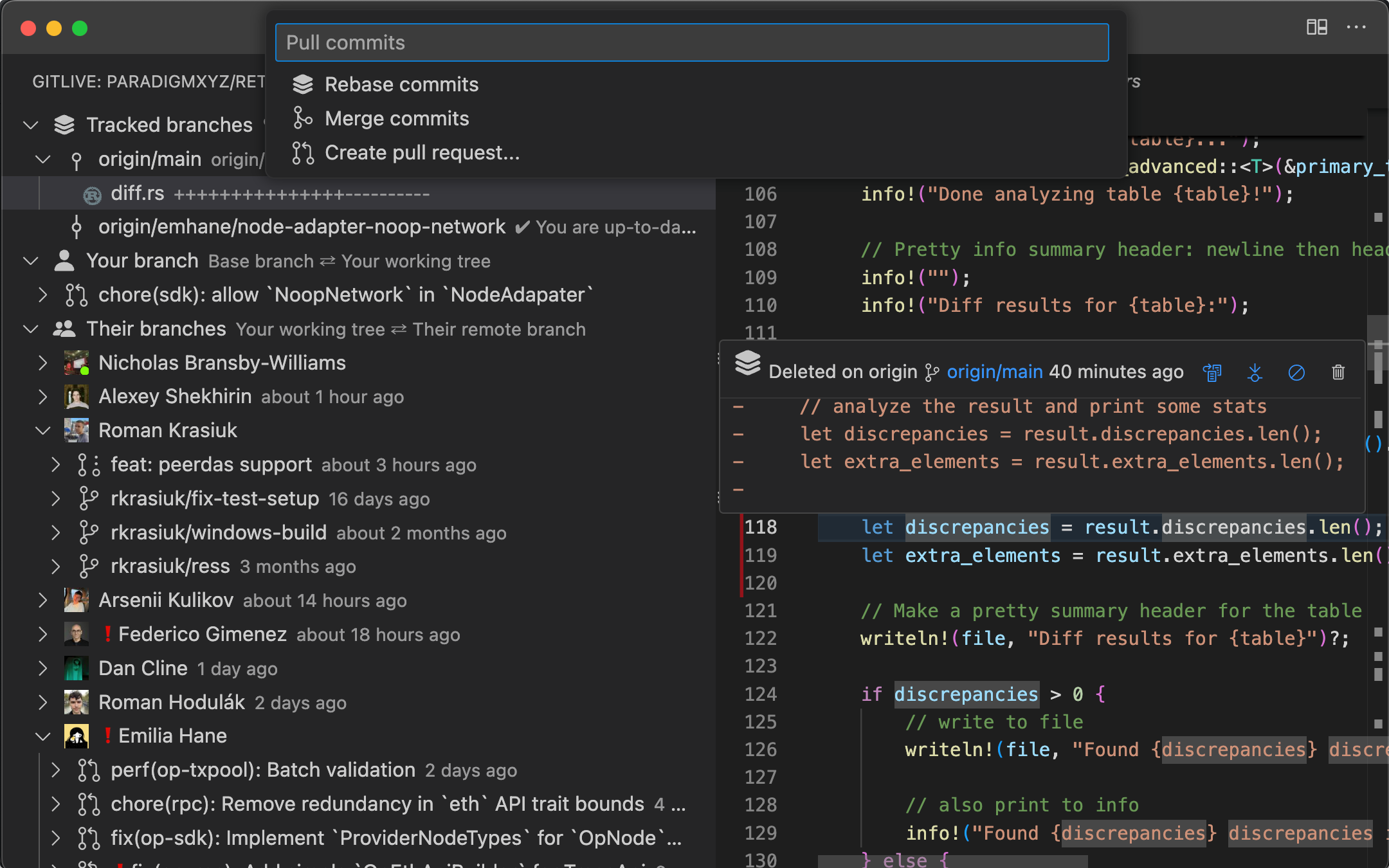Focus the Pull commits input field

[x=692, y=42]
